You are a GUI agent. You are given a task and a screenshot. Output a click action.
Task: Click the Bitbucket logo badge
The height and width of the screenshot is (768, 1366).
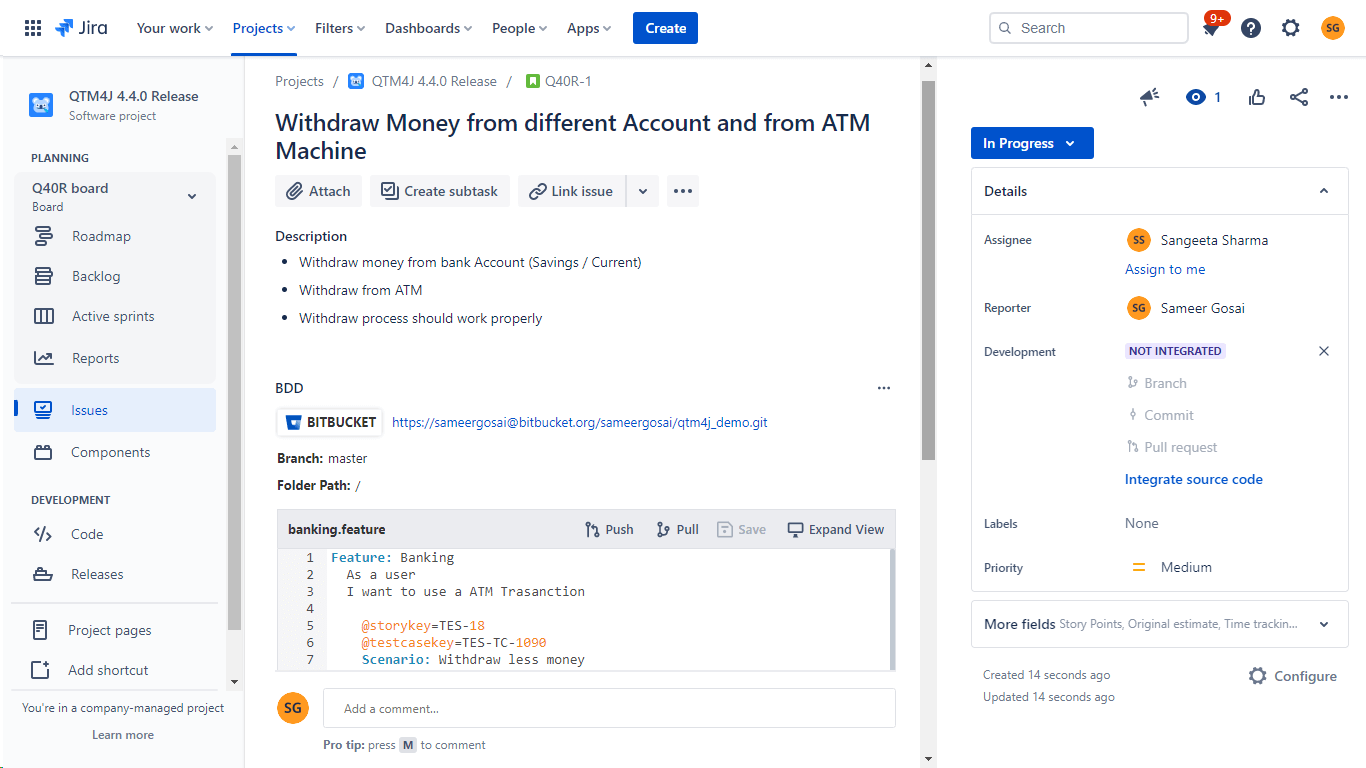(330, 422)
